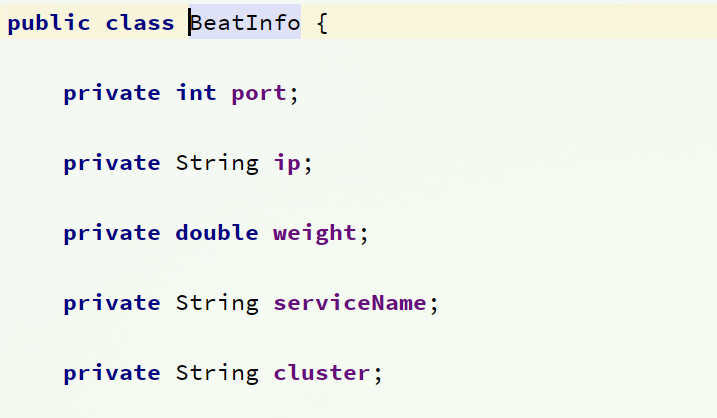Select the cluster field name

pyautogui.click(x=322, y=373)
